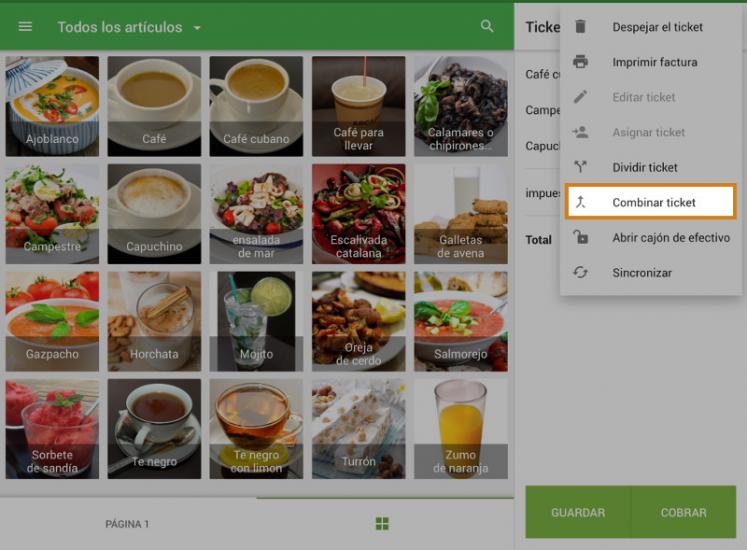Click the printer icon for Imprimir factura
Image resolution: width=747 pixels, height=550 pixels.
tap(580, 62)
